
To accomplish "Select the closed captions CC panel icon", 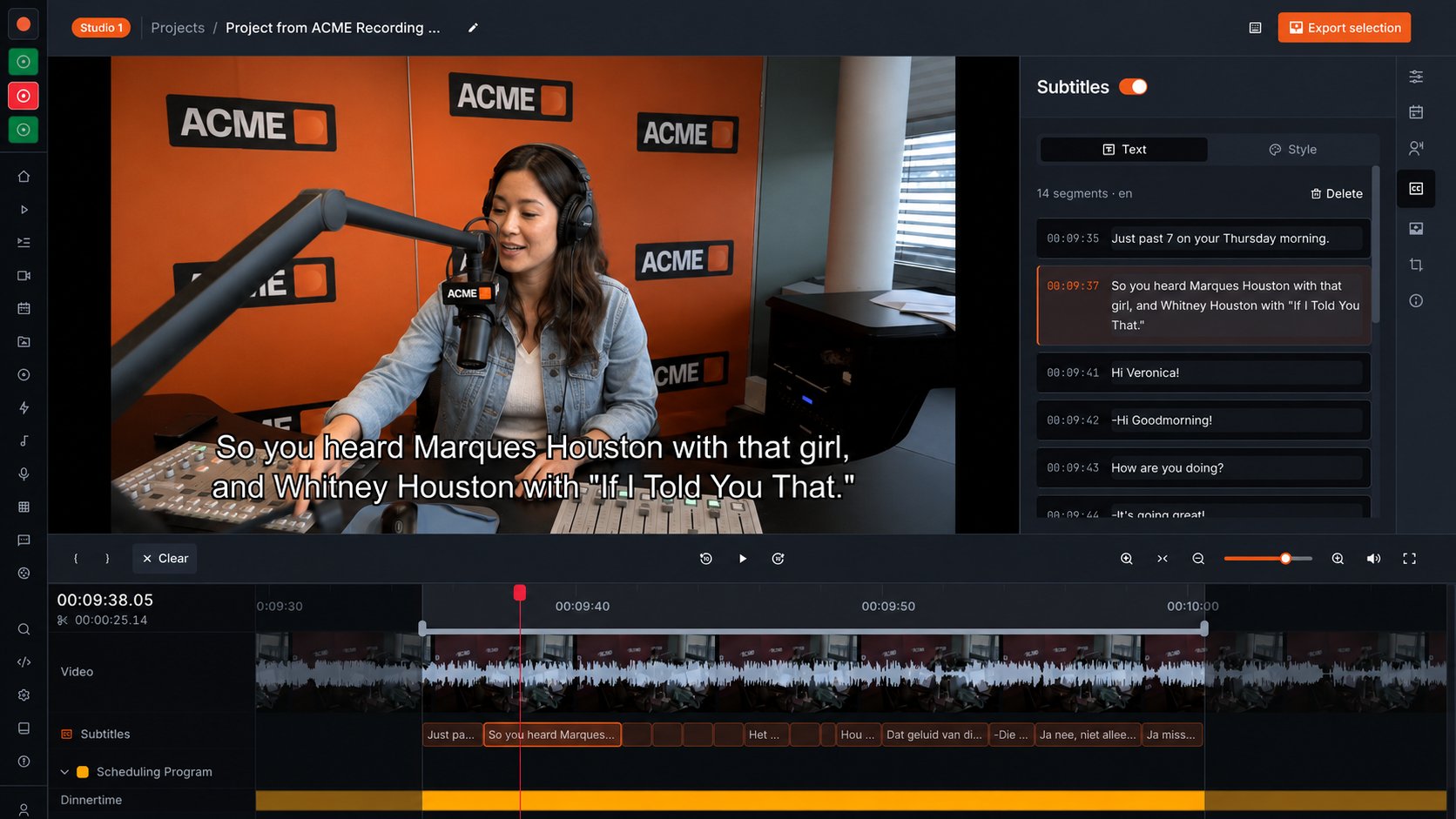I will [1416, 189].
